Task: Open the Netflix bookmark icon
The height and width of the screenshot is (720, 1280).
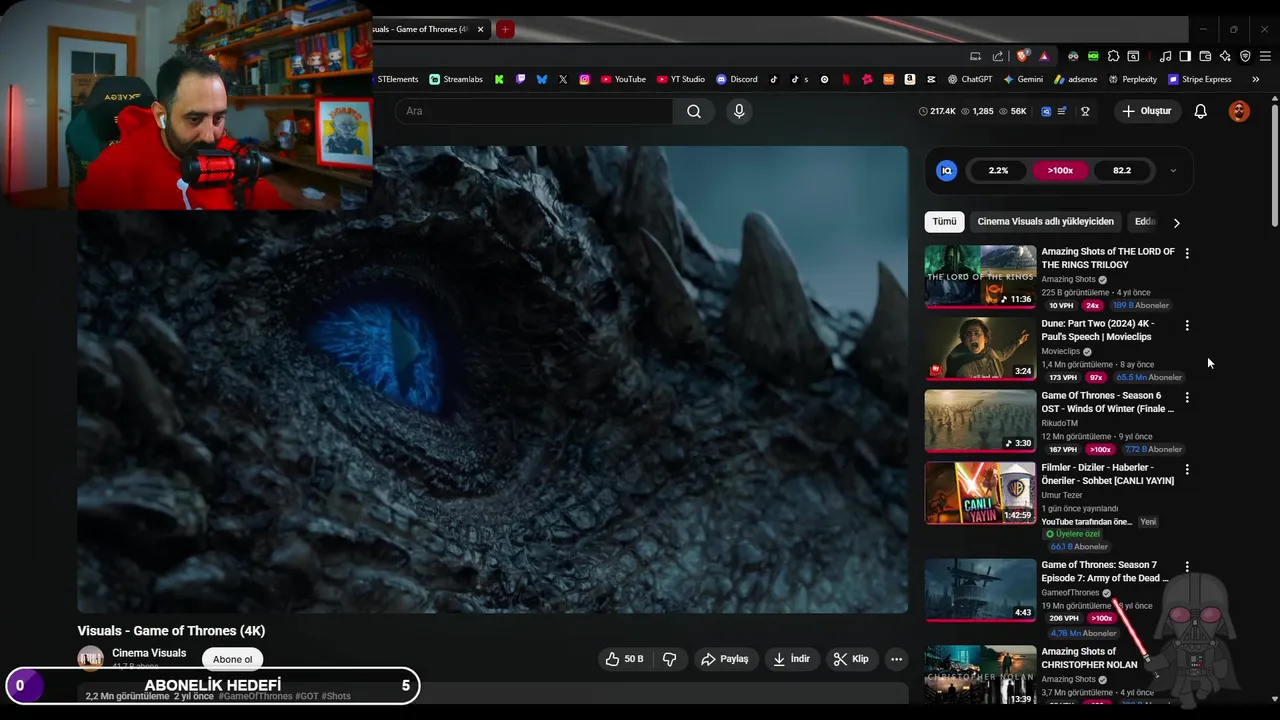Action: [x=846, y=79]
